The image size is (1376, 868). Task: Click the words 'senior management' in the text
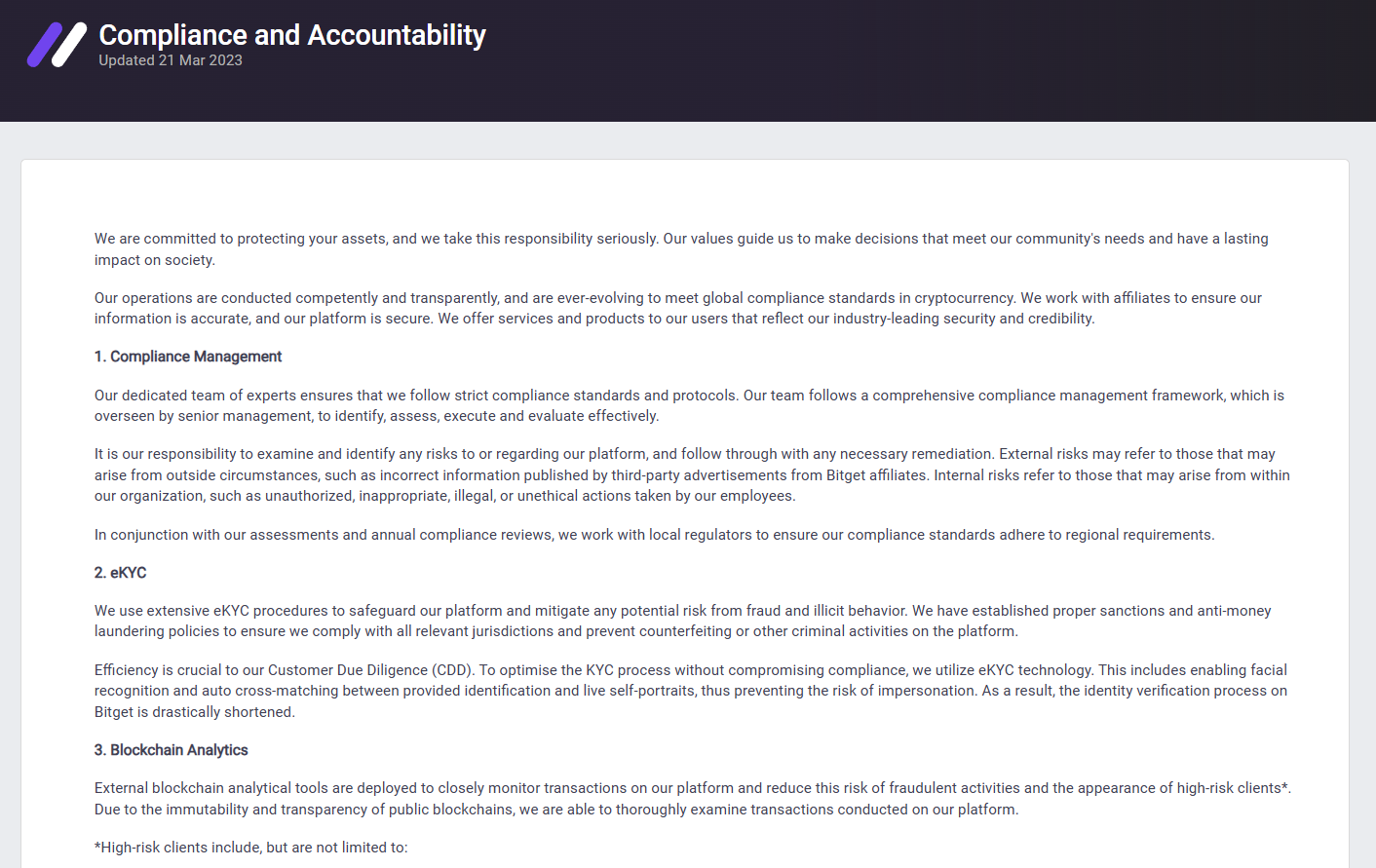coord(244,416)
